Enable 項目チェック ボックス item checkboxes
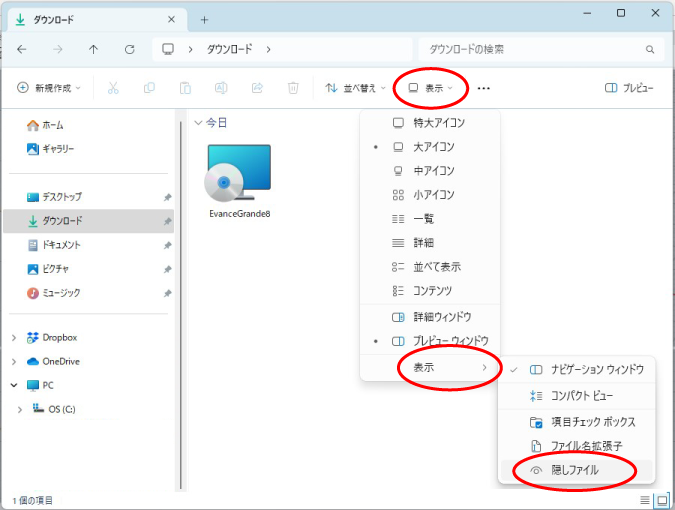Screen dimensions: 675x510 click(593, 421)
